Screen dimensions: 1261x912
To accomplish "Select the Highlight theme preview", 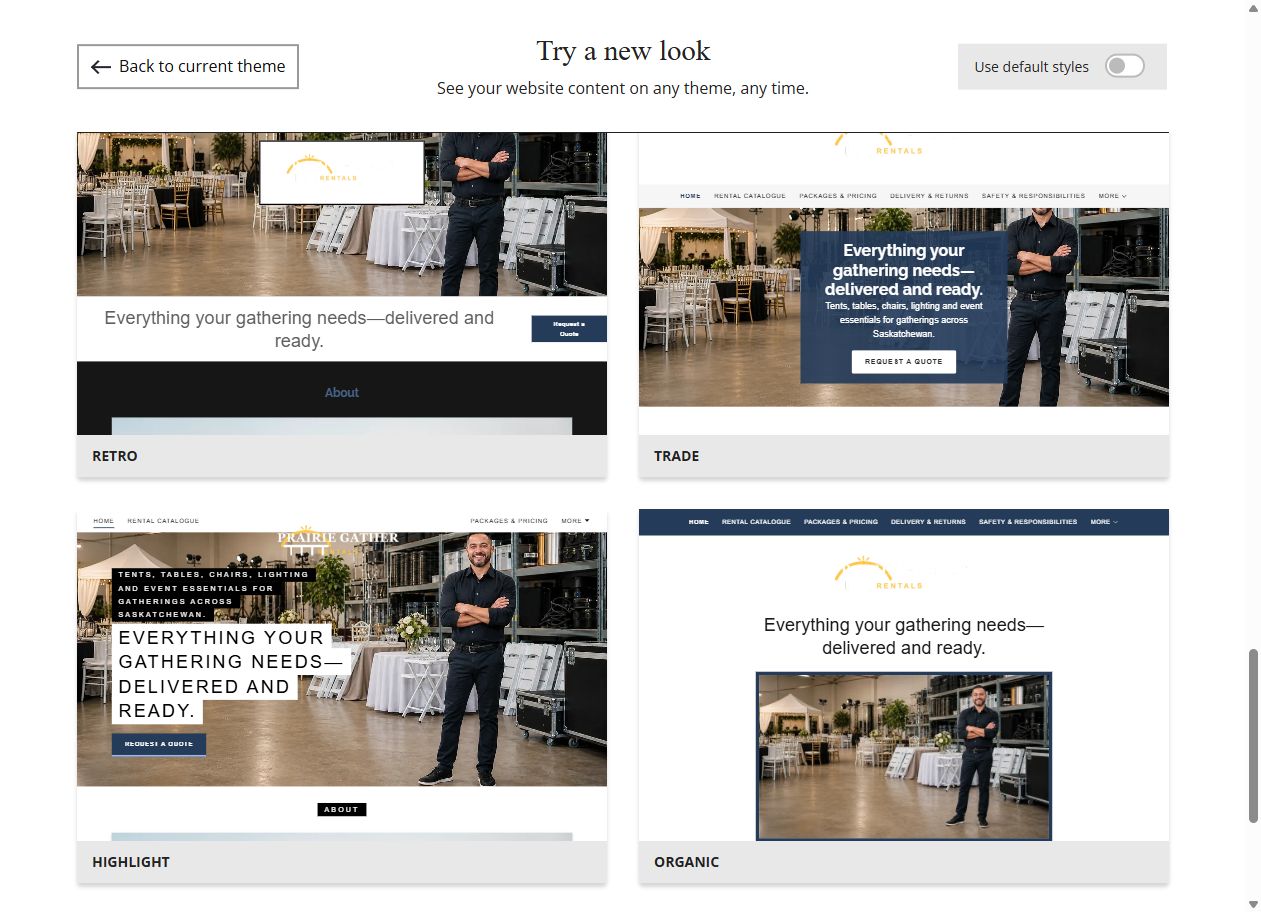I will [x=342, y=675].
